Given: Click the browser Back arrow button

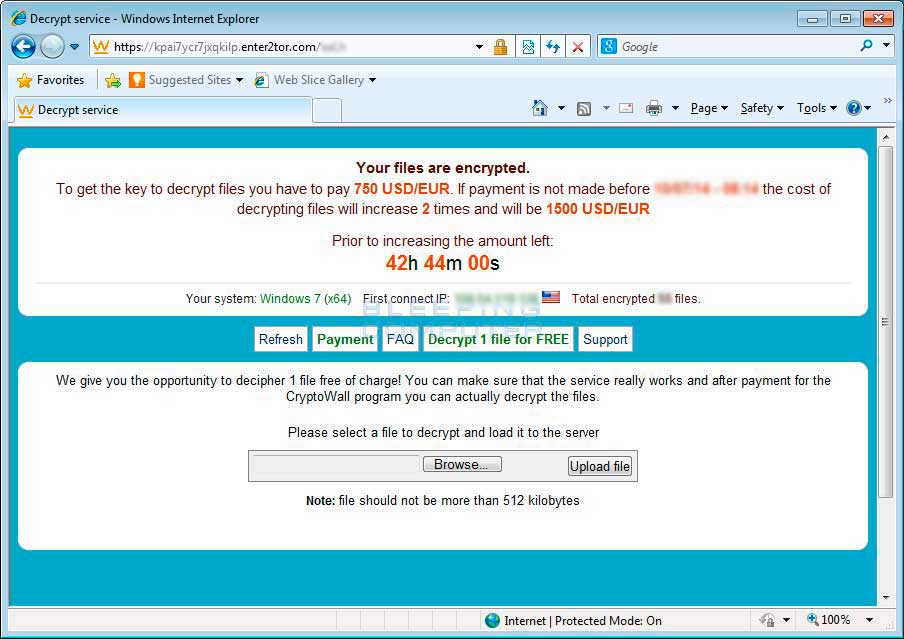Looking at the screenshot, I should click(x=23, y=47).
